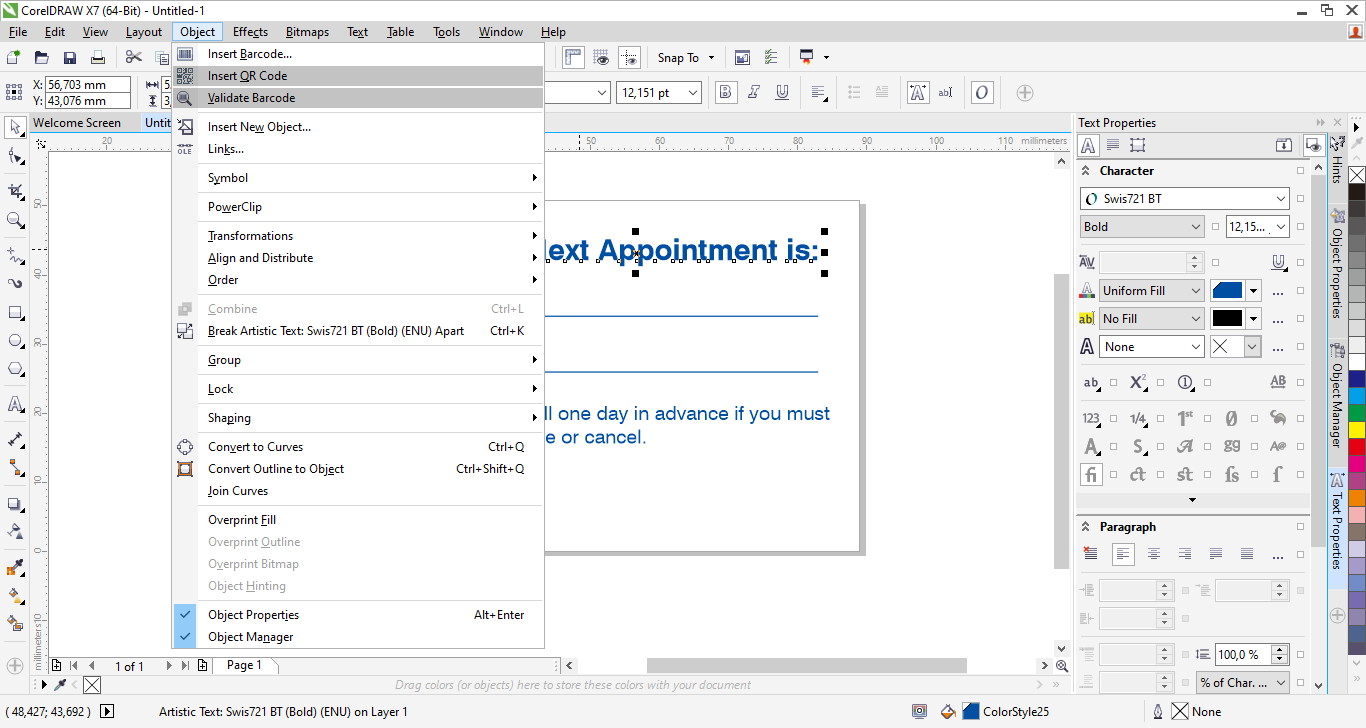This screenshot has width=1366, height=728.
Task: Pick yellow in the color palette
Action: (1357, 429)
